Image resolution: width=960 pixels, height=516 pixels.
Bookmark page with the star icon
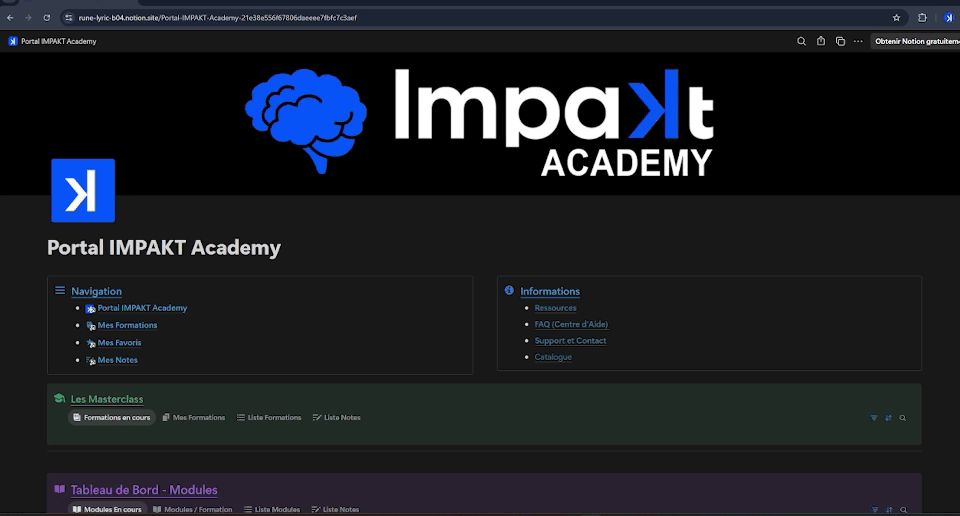coord(896,18)
